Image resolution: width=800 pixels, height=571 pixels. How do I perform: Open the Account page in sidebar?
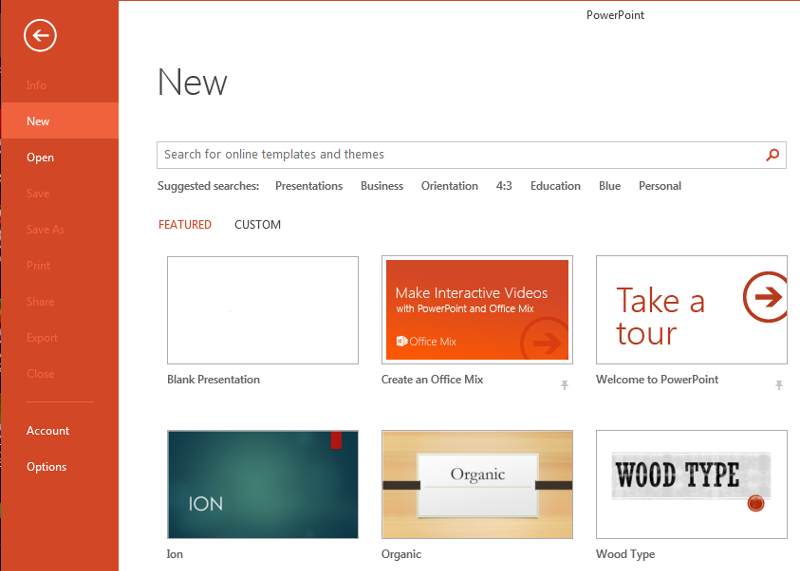[48, 431]
